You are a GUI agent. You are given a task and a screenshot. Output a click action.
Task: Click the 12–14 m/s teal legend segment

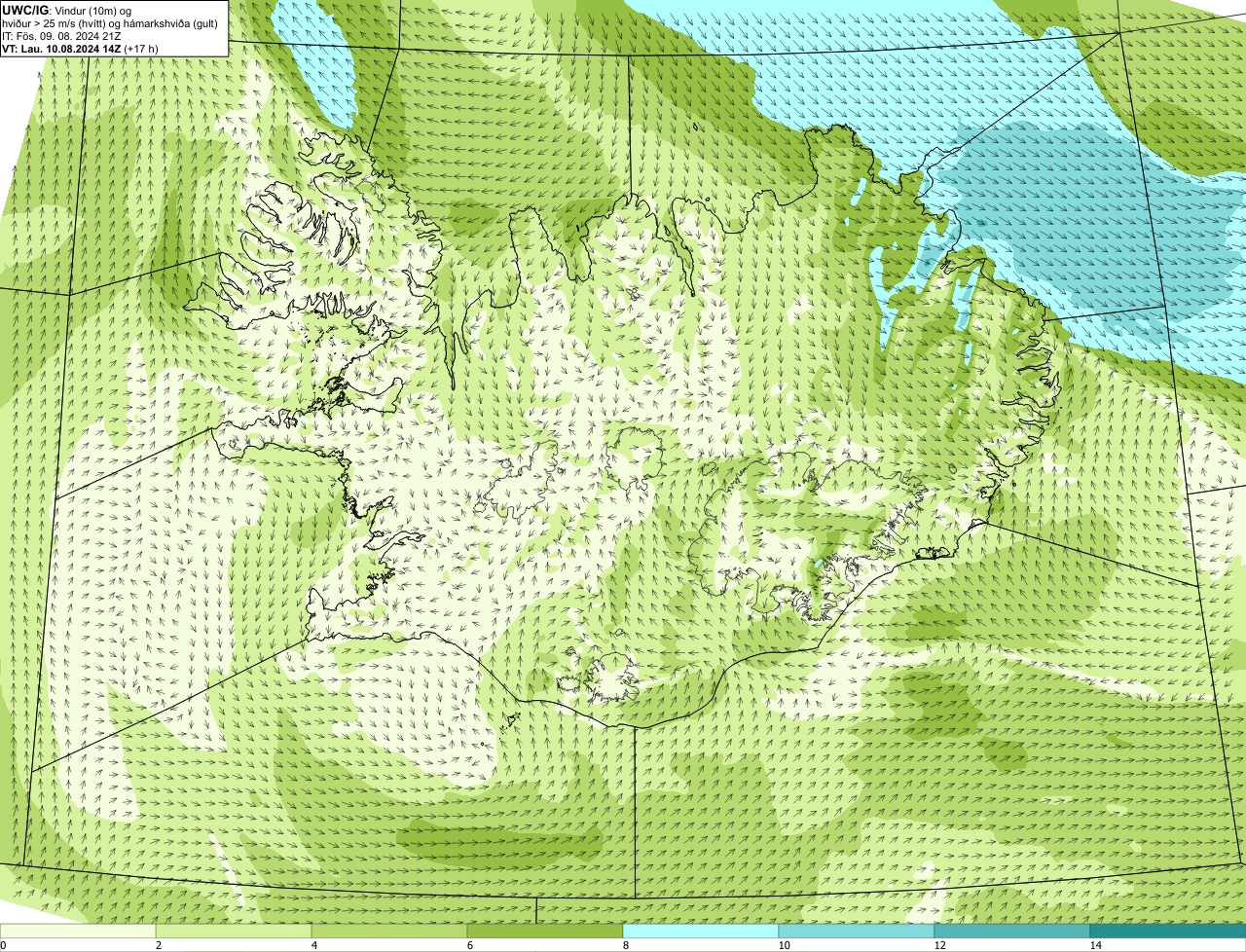(x=1012, y=931)
